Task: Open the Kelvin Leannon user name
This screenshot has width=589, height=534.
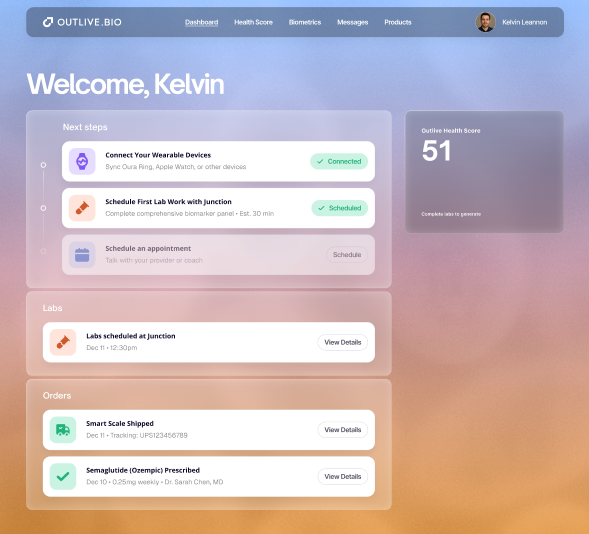Action: 524,22
